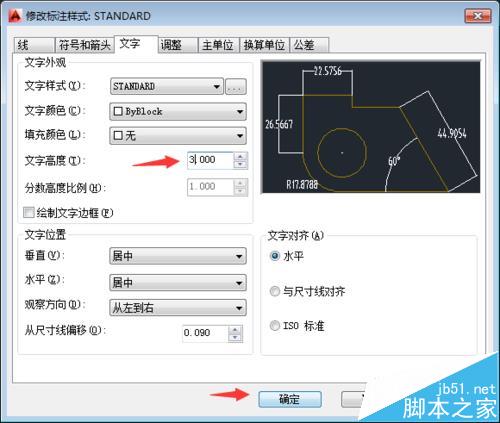500x423 pixels.
Task: Go to the 调整 tab
Action: coord(178,45)
